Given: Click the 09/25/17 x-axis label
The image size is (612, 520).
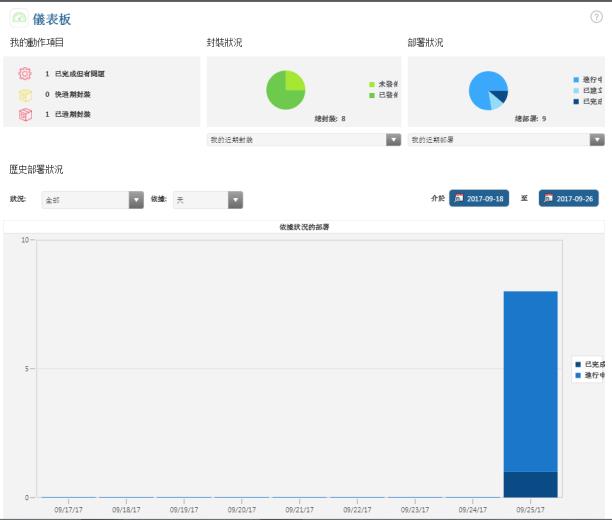Looking at the screenshot, I should coord(530,510).
